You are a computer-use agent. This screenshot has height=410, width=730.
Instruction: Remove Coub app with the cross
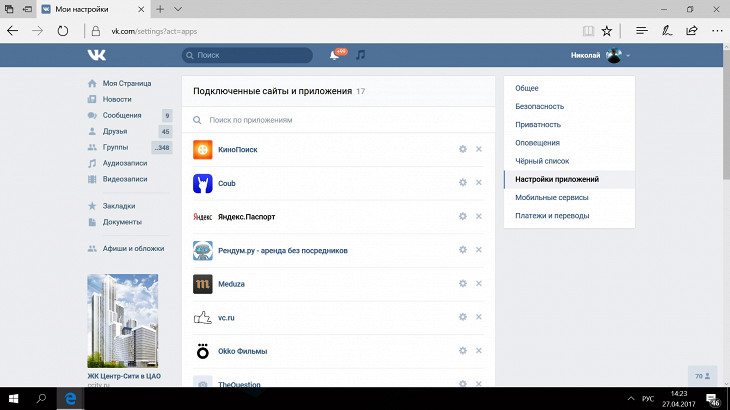(479, 182)
